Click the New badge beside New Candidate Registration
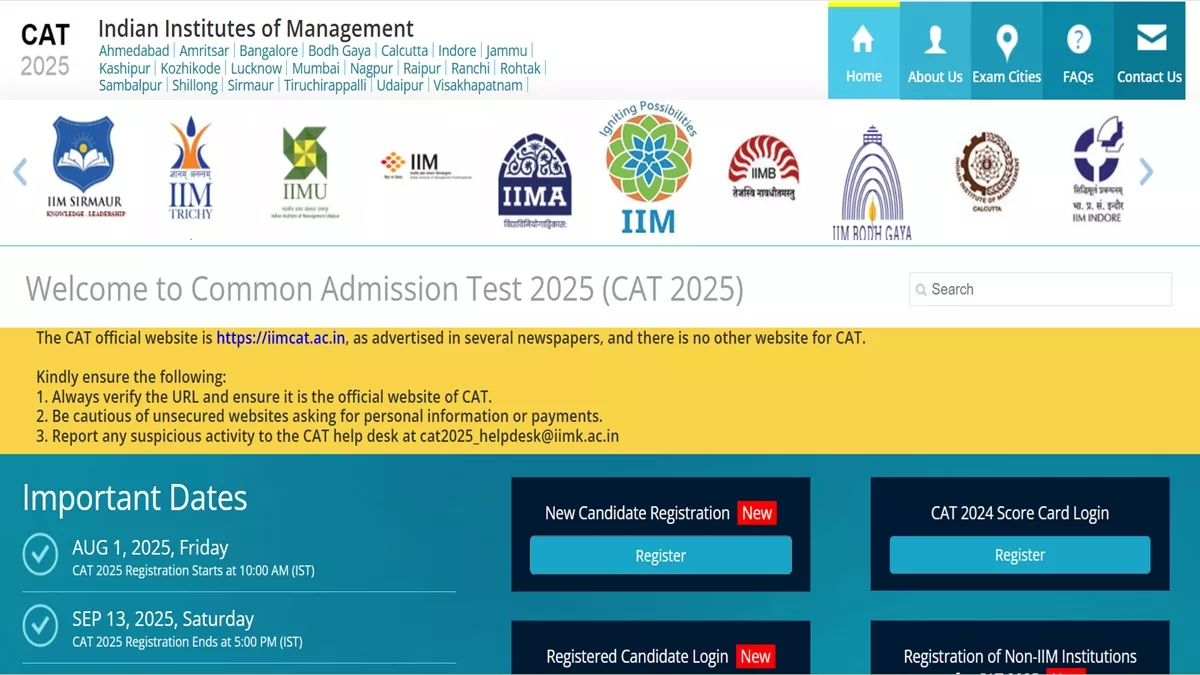 (x=757, y=513)
